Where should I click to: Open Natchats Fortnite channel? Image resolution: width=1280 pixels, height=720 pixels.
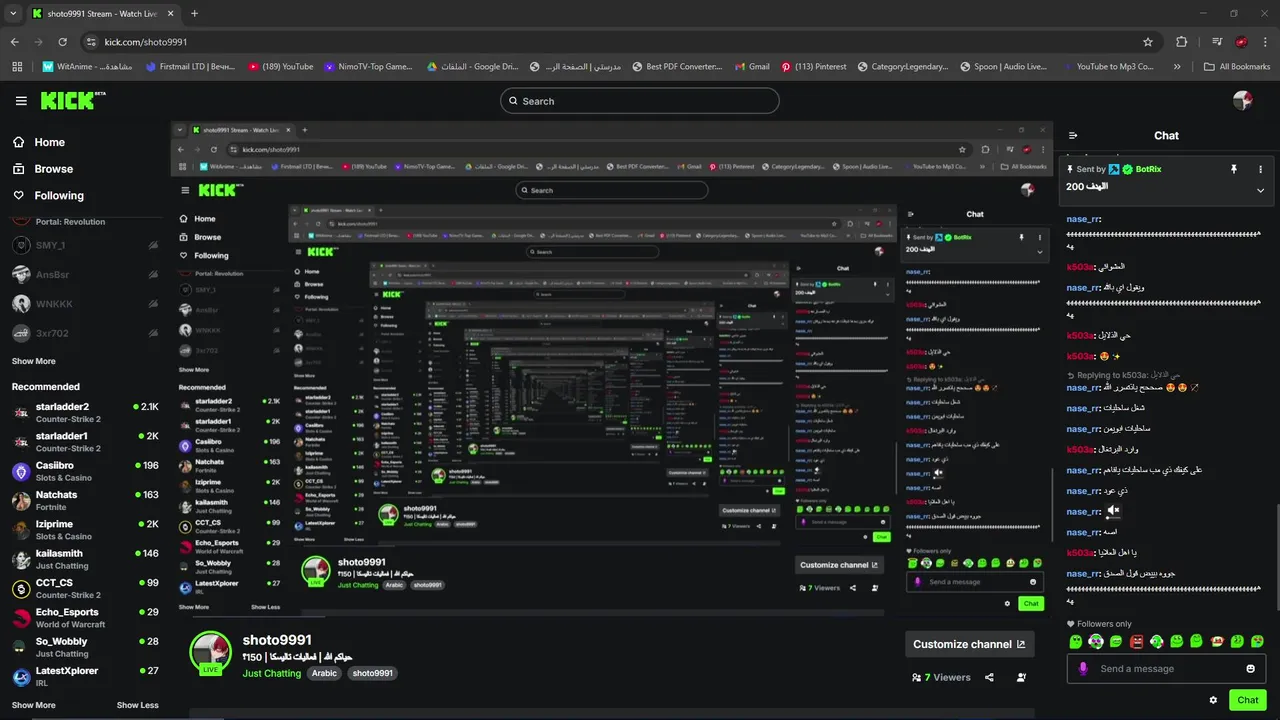pos(85,501)
